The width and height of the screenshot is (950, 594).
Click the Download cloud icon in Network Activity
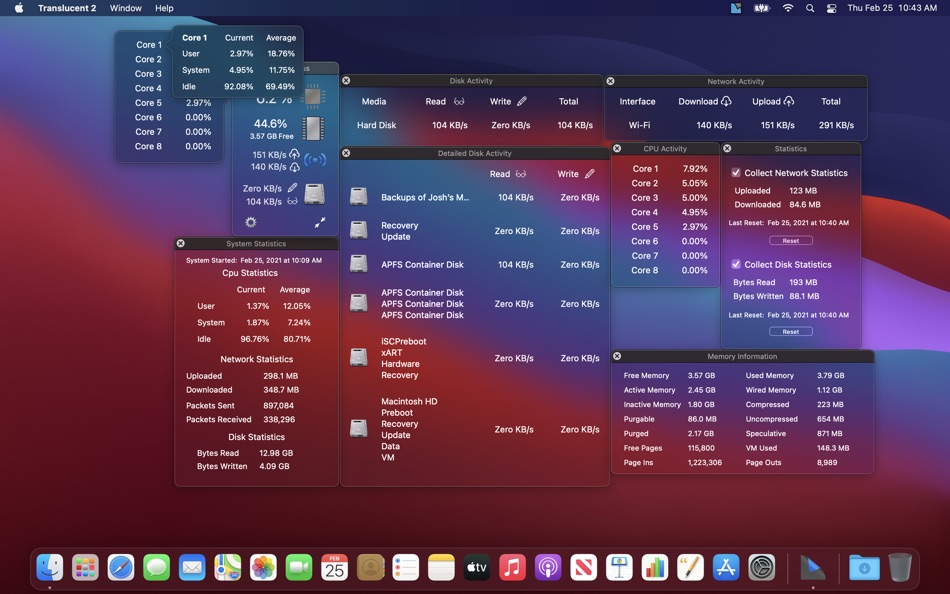coord(726,101)
